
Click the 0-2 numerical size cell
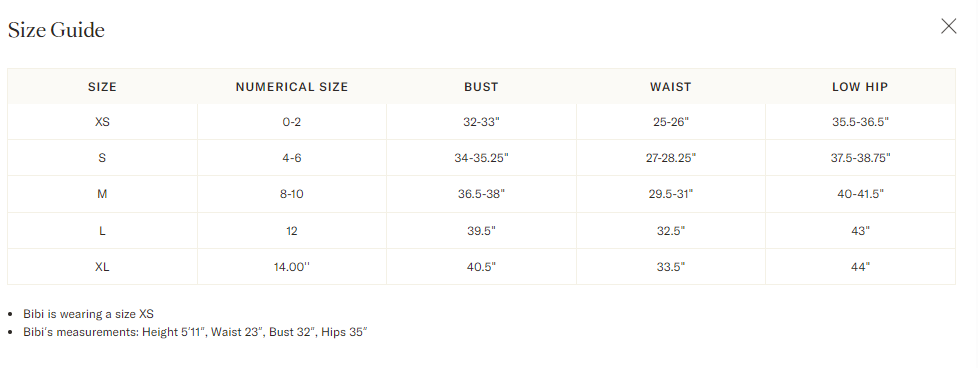click(292, 122)
